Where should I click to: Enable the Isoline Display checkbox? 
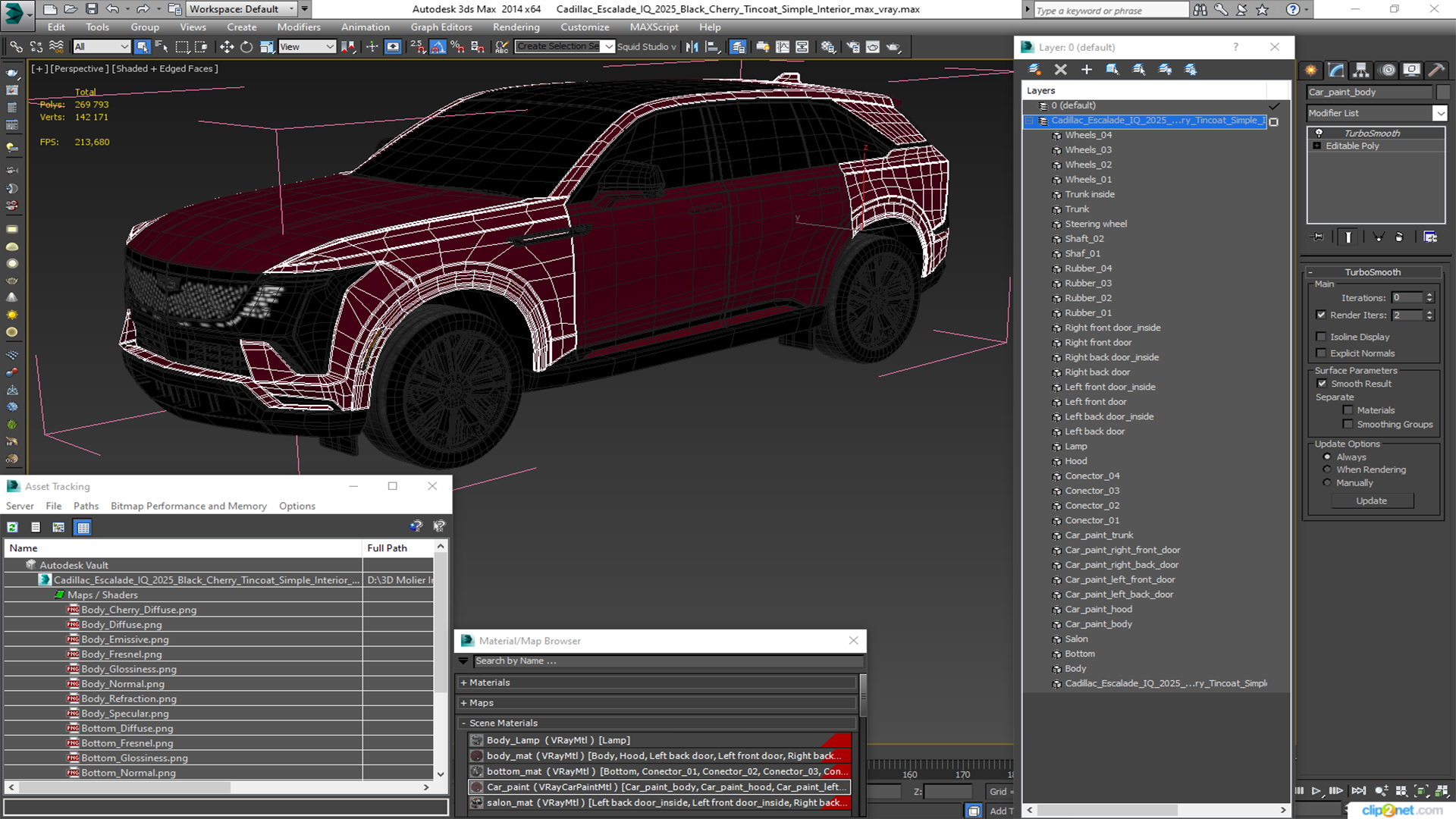click(x=1321, y=337)
